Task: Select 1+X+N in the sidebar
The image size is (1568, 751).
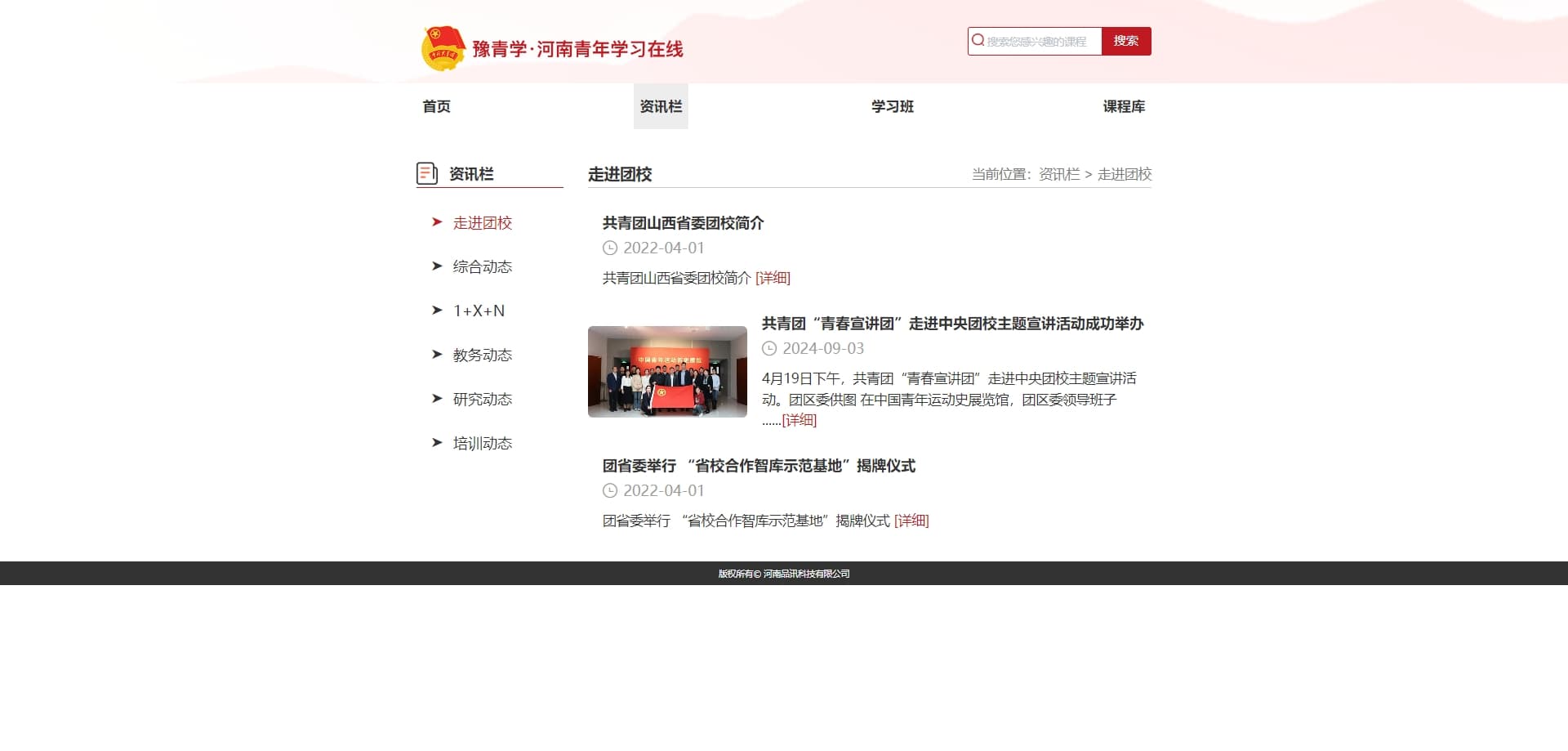Action: 479,311
